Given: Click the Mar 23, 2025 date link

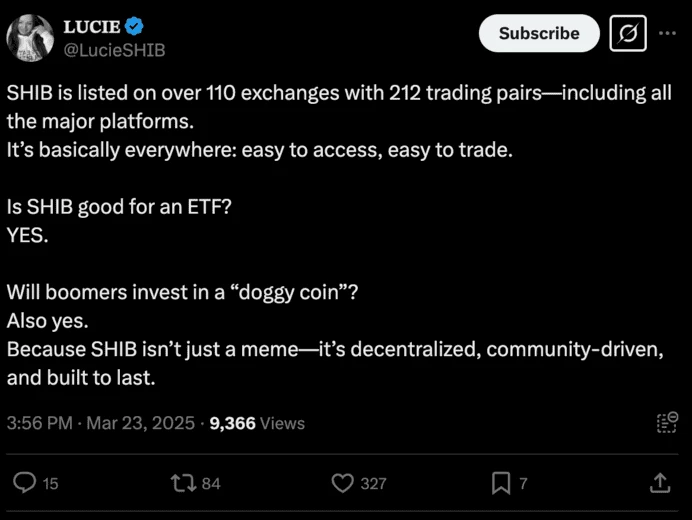Looking at the screenshot, I should pyautogui.click(x=140, y=423).
